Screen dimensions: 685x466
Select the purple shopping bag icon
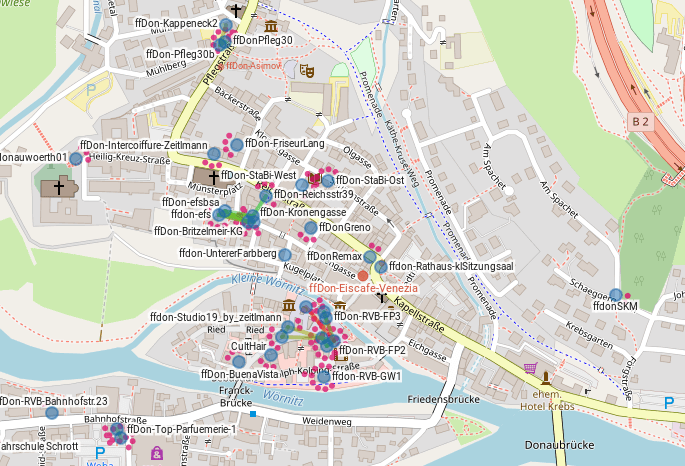157,453
